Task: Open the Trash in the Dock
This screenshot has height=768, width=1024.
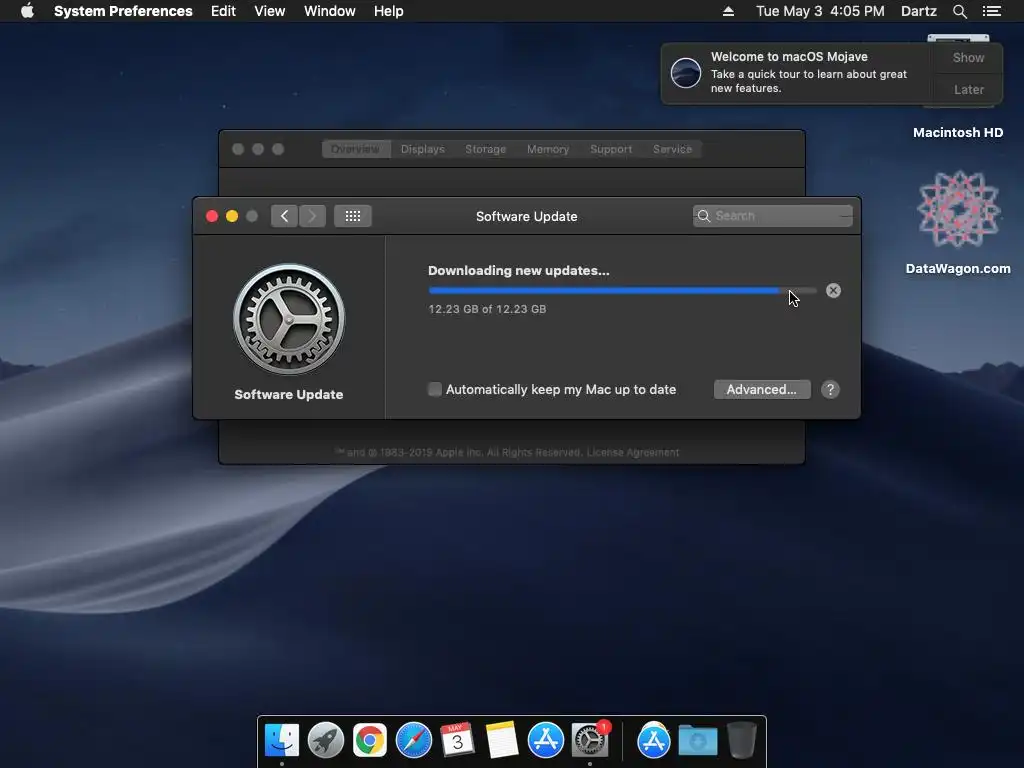Action: (742, 741)
